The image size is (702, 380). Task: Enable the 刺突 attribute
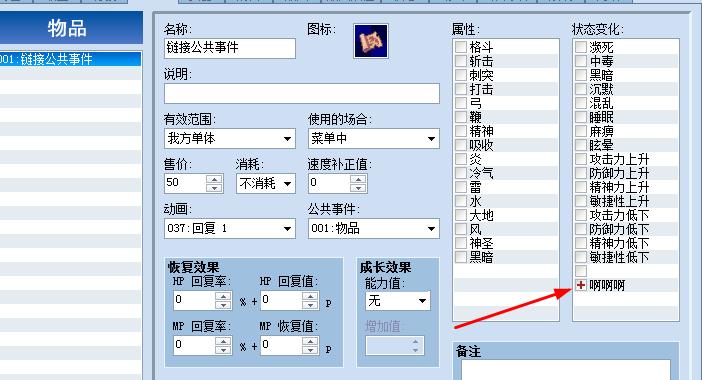point(461,75)
